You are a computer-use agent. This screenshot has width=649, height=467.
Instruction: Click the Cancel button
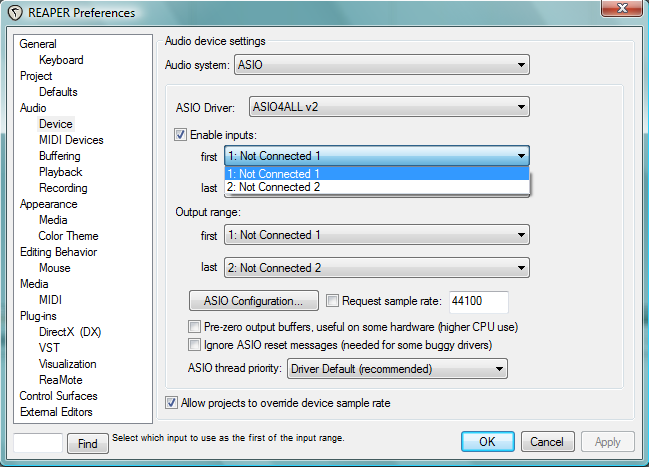pyautogui.click(x=547, y=441)
